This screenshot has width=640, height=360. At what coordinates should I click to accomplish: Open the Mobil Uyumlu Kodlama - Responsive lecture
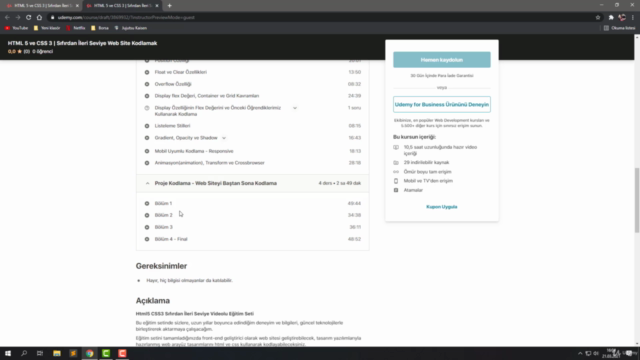coord(194,151)
